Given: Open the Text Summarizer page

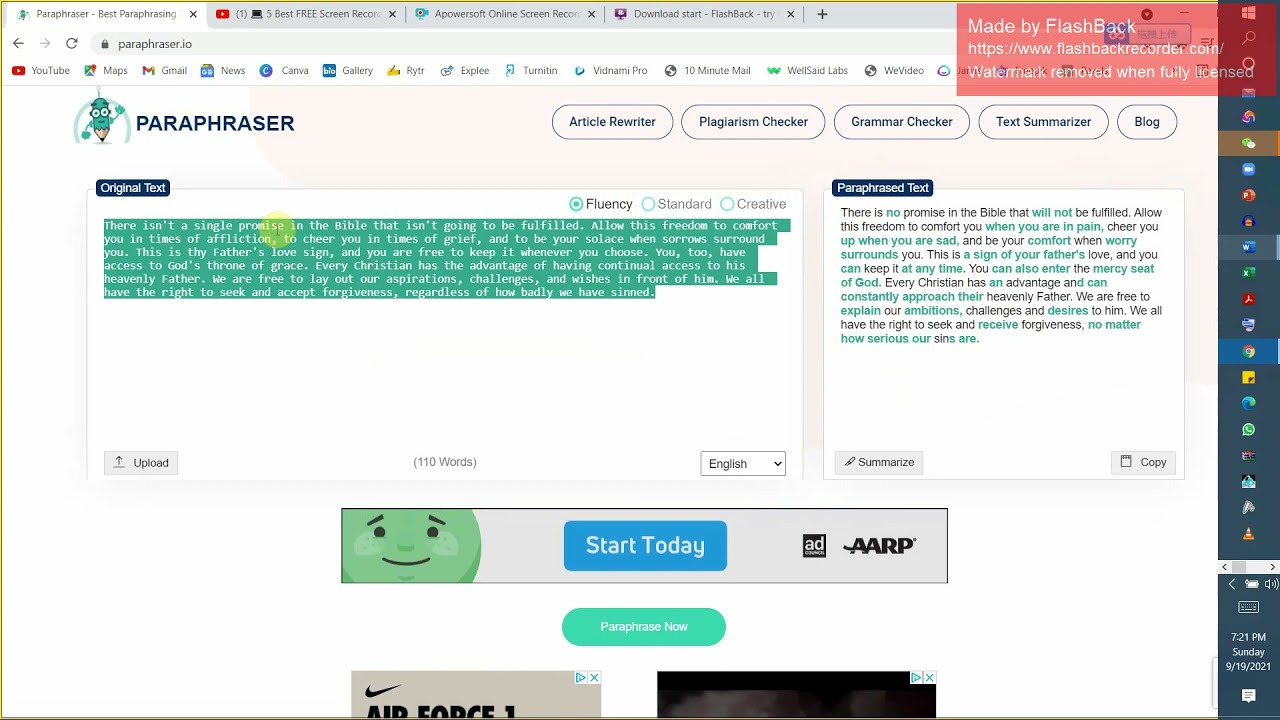Looking at the screenshot, I should [1043, 122].
